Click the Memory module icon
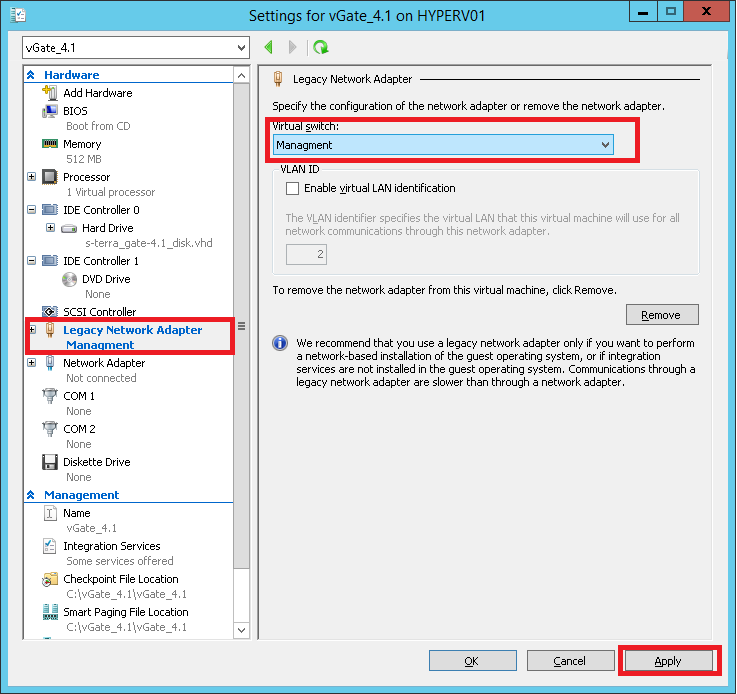The width and height of the screenshot is (737, 694). tap(50, 144)
